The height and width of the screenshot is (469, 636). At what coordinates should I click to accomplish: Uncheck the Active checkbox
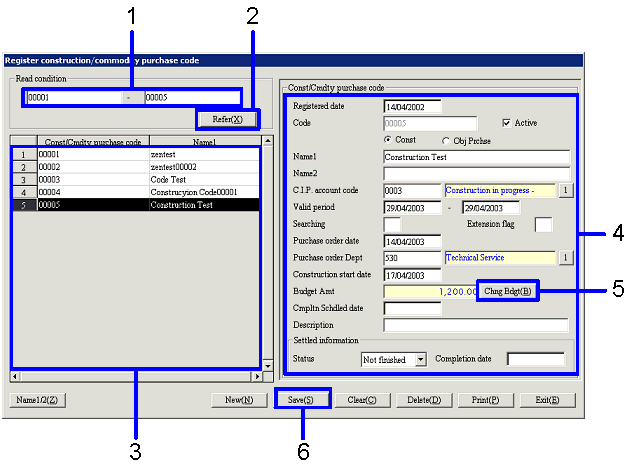507,122
